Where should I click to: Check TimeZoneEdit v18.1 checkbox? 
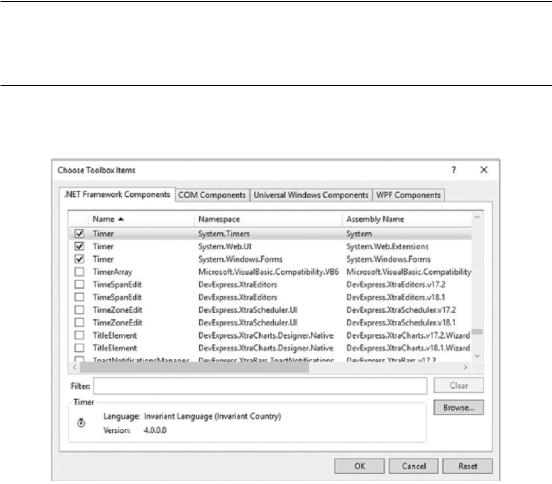pos(80,322)
